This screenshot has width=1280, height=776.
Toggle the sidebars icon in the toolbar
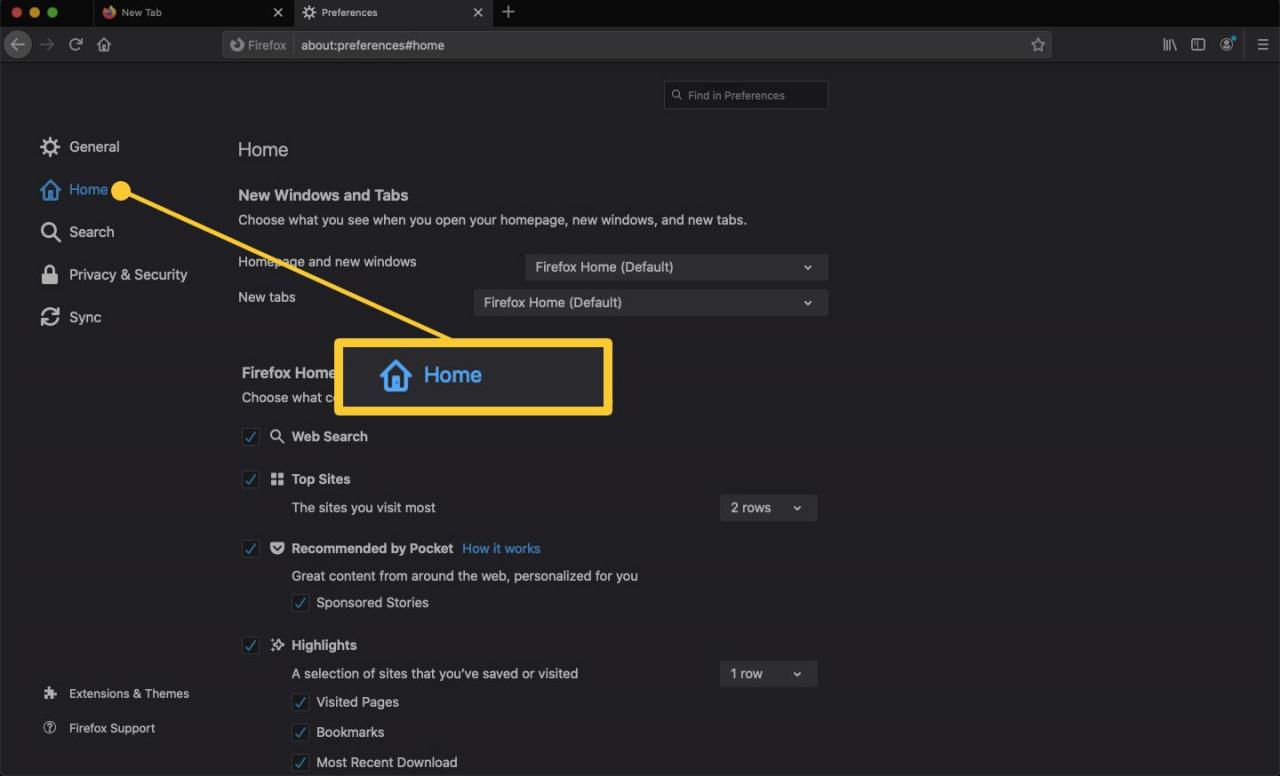click(x=1198, y=45)
